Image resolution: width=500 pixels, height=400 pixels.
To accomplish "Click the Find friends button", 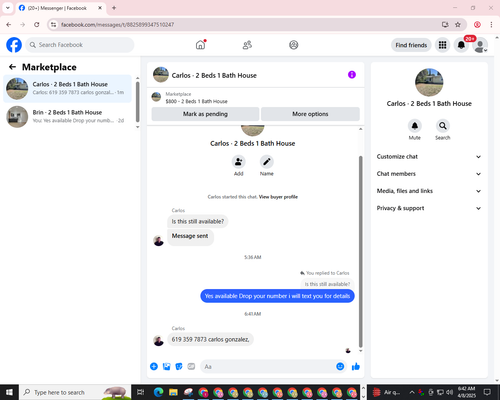I will pos(411,45).
